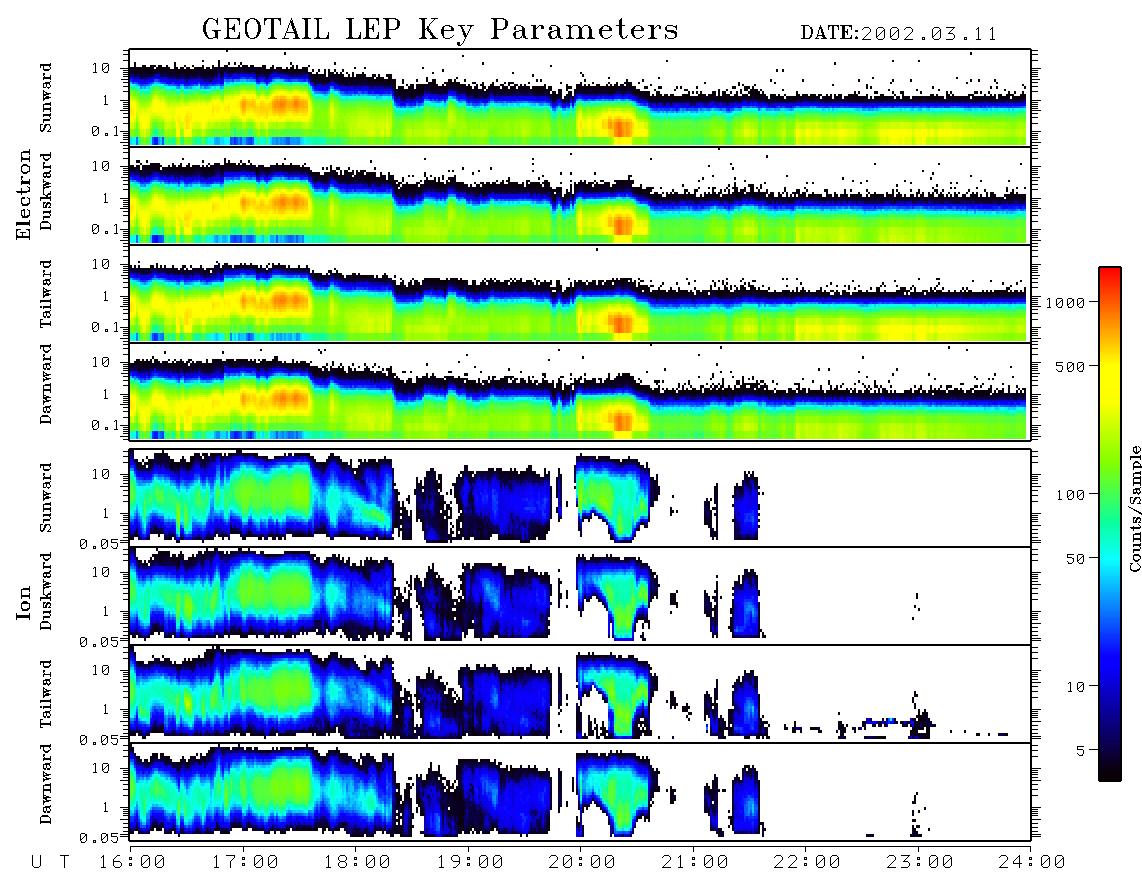Click the Counts/Sample color bar title
The width and height of the screenshot is (1142, 880).
click(x=1134, y=508)
